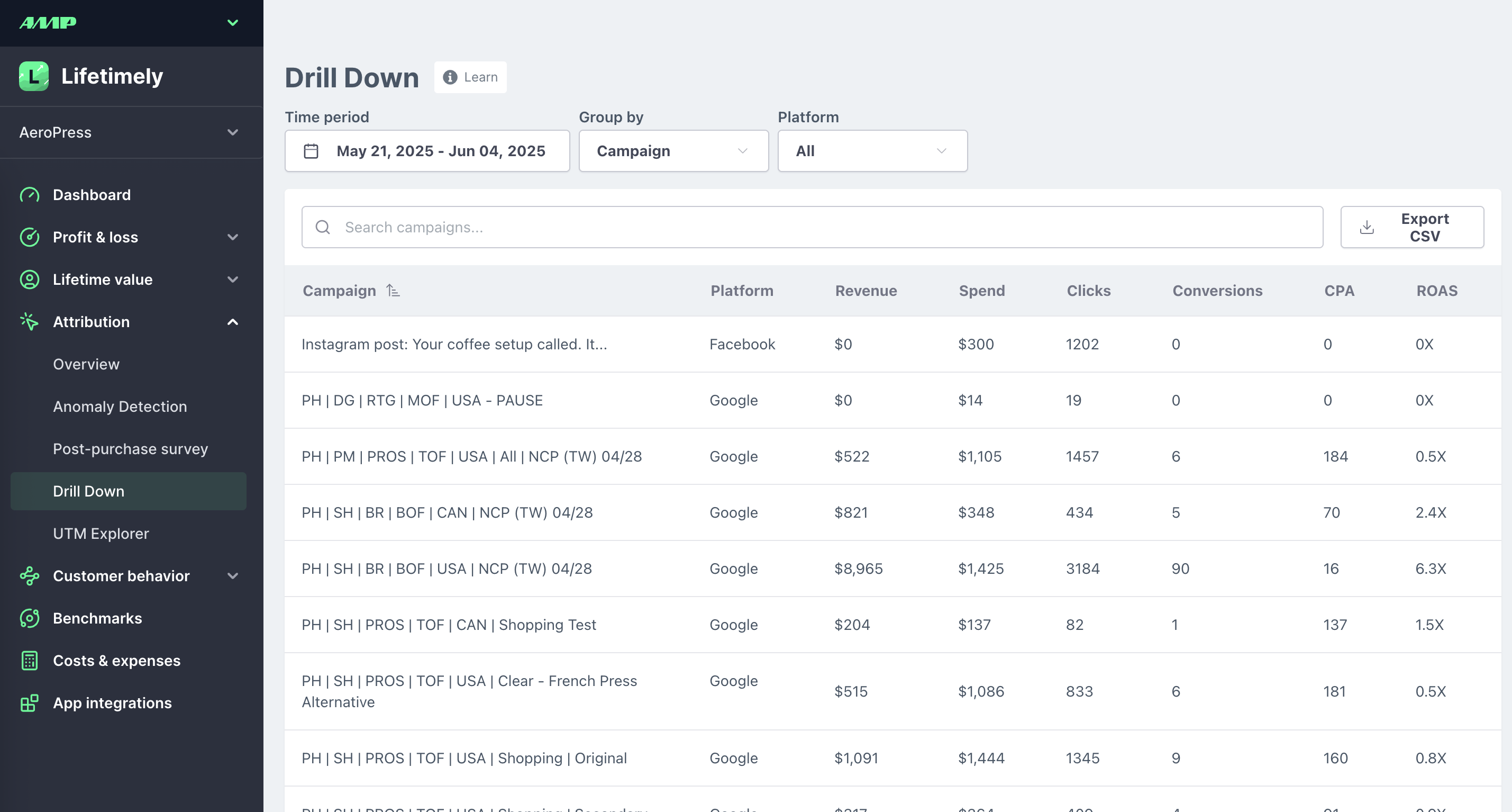The height and width of the screenshot is (812, 1512).
Task: Click the Dashboard gauge icon
Action: click(29, 195)
